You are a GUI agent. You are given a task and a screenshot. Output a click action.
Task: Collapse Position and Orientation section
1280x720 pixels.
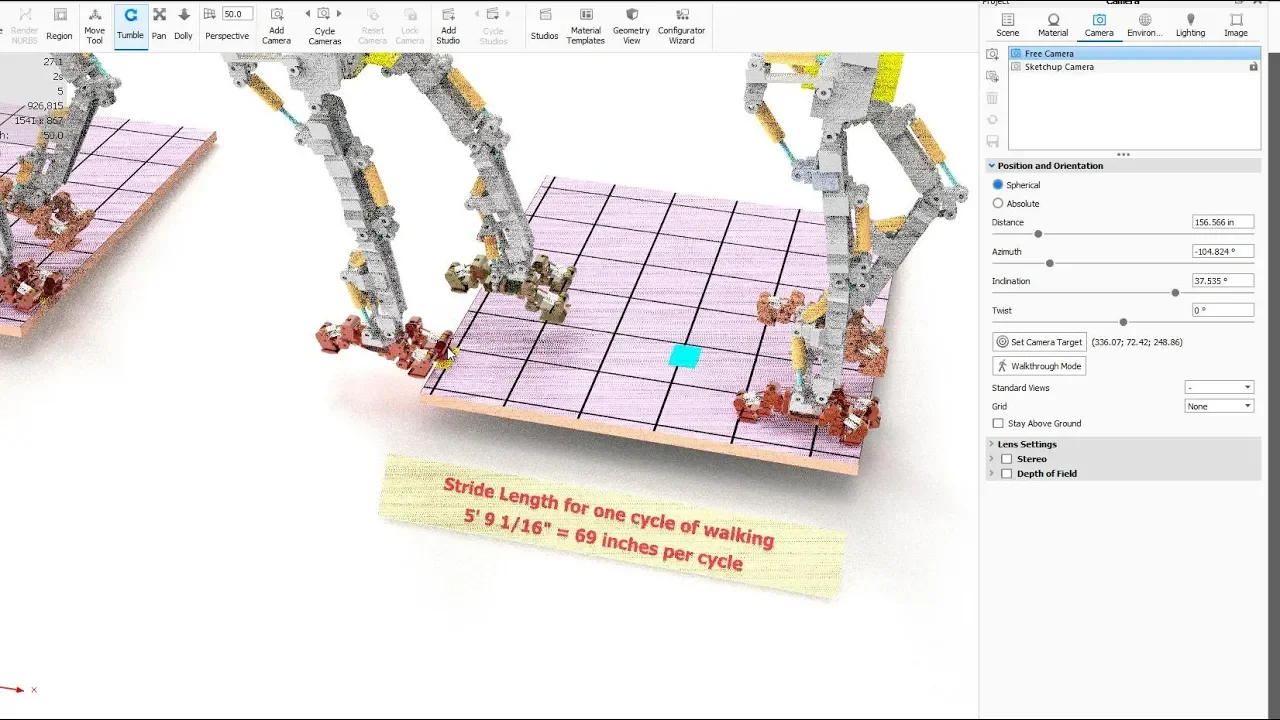point(992,166)
